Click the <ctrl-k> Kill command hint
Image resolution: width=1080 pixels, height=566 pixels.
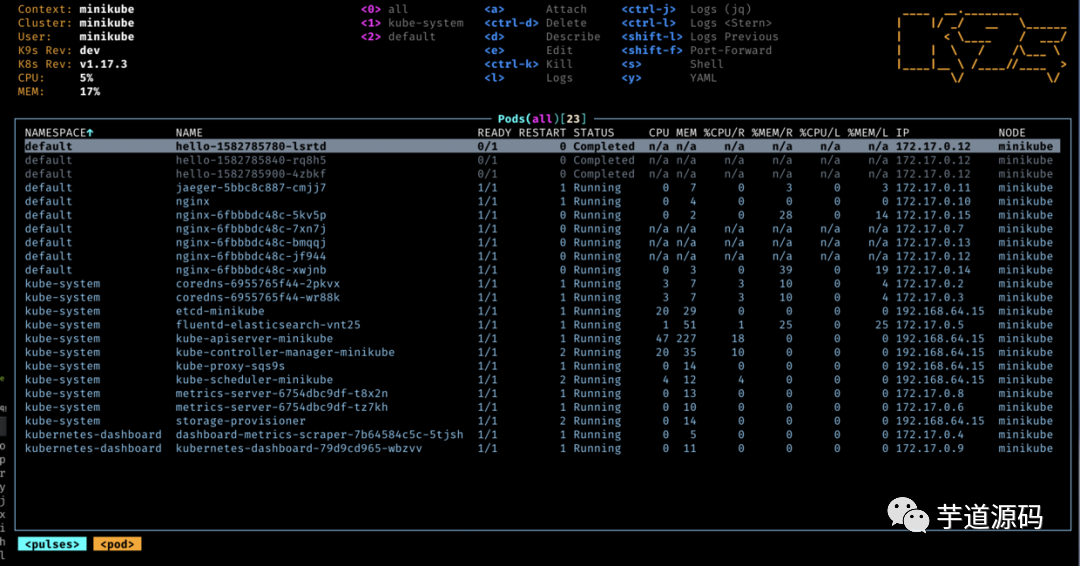point(528,64)
